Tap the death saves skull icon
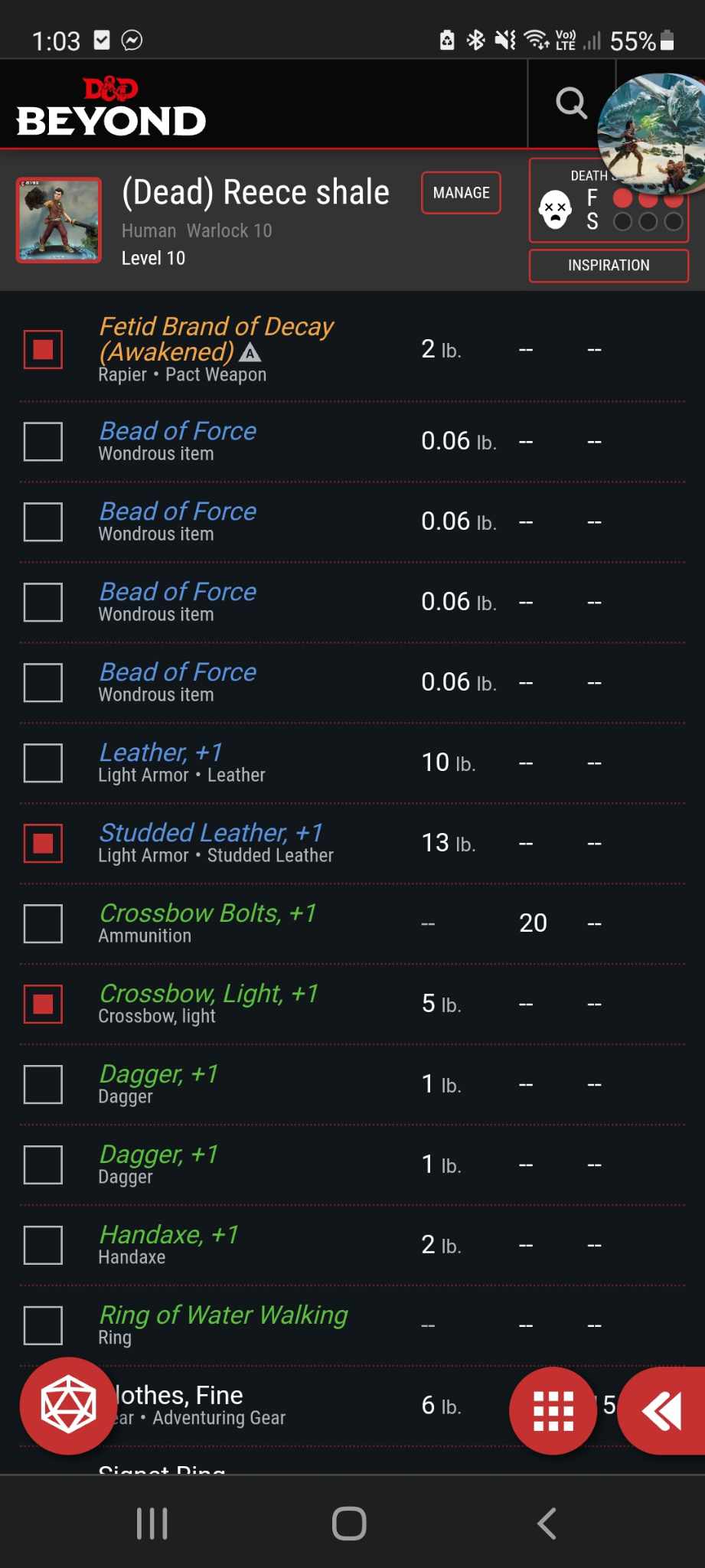 (555, 210)
